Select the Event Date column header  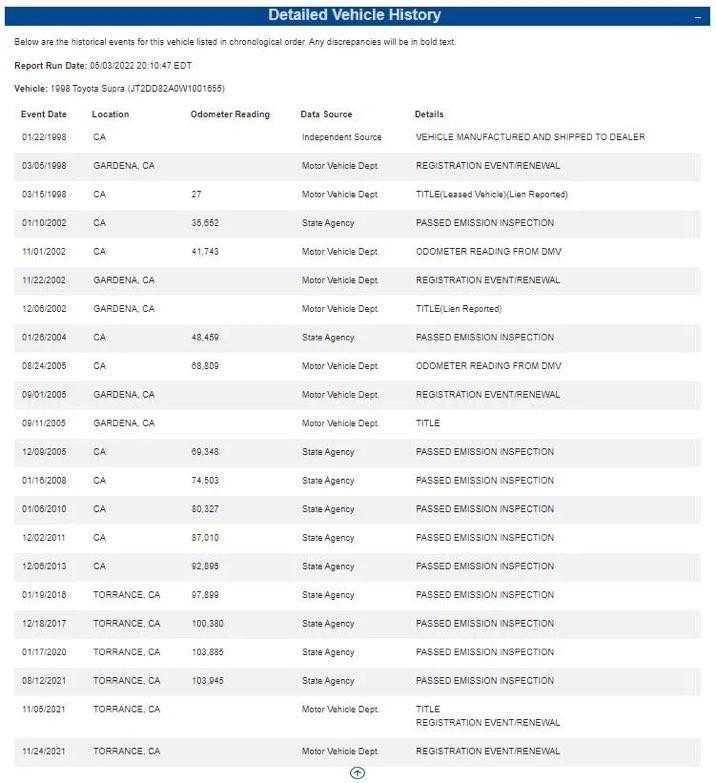(43, 114)
